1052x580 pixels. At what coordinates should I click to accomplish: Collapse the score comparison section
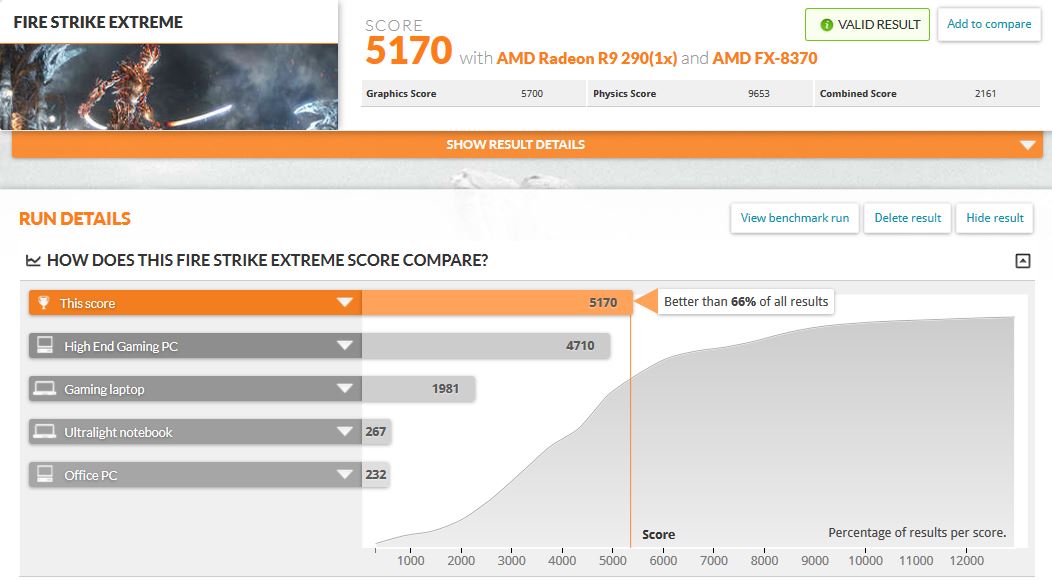[x=1022, y=260]
